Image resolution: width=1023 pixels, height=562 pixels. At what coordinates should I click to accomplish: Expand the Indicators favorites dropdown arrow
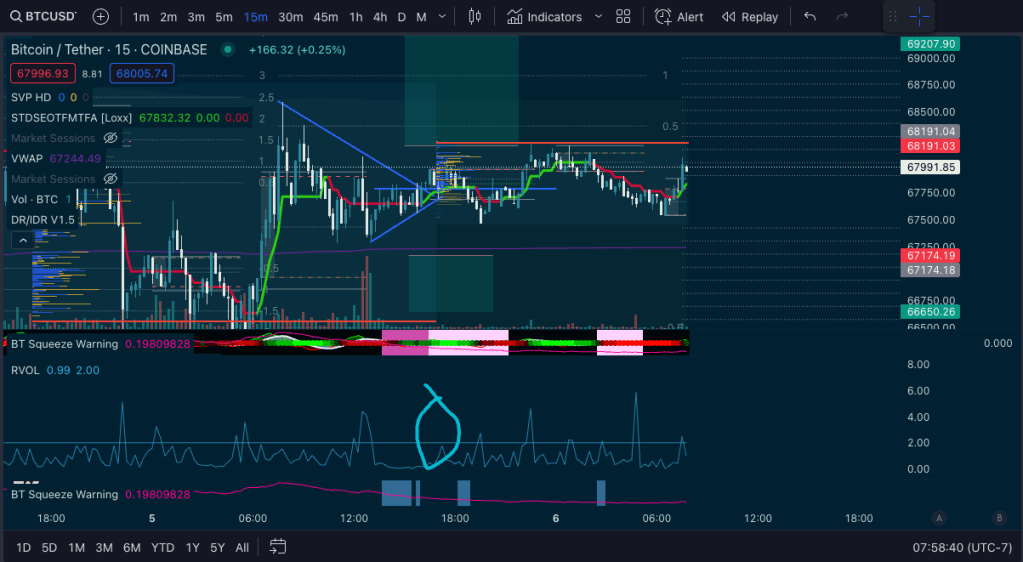[x=598, y=17]
